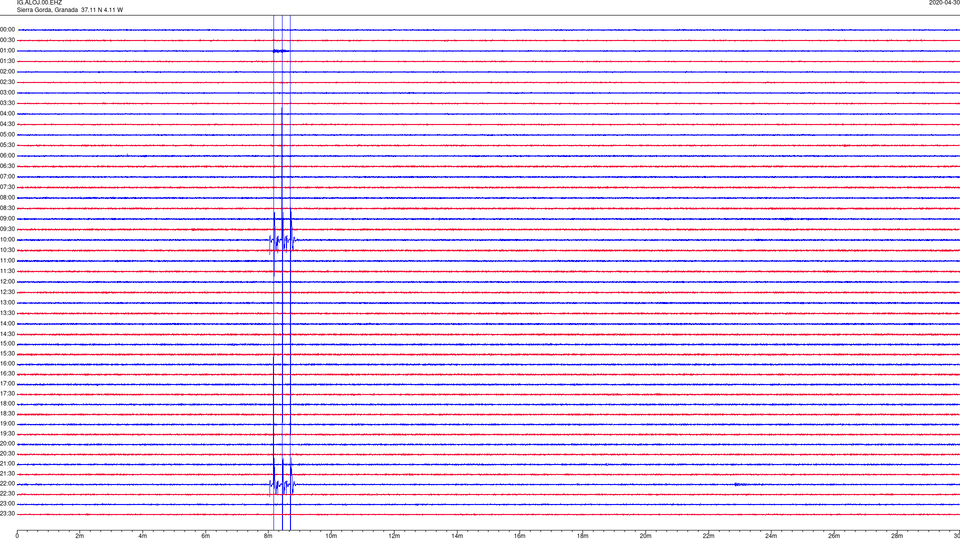Select the 20:30 row time label

click(x=7, y=454)
